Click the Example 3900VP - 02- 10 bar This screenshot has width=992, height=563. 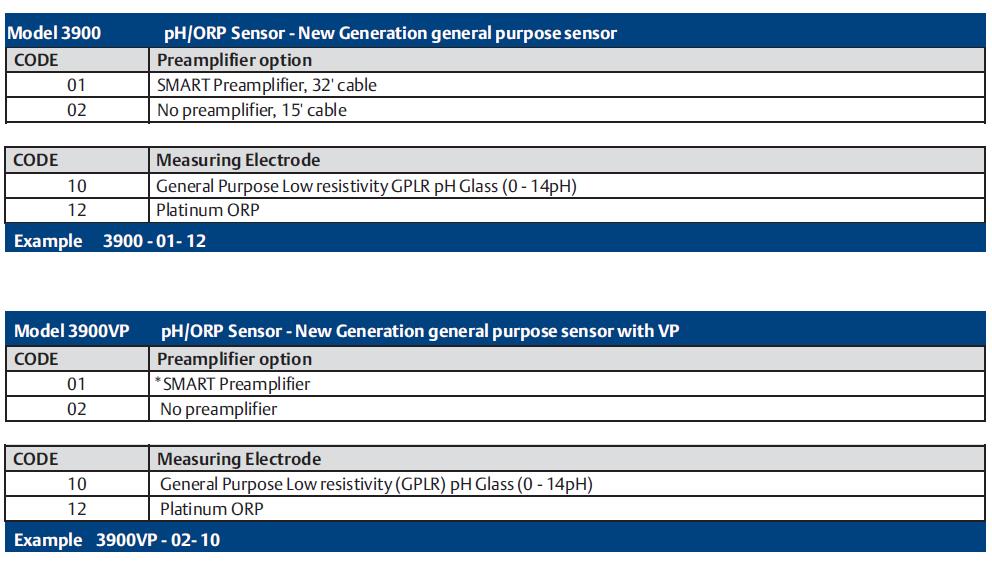(x=495, y=538)
